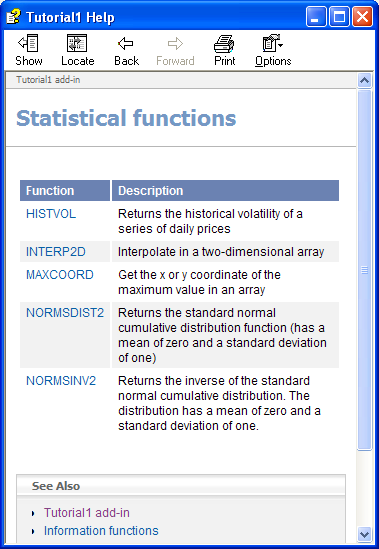This screenshot has height=549, width=379.
Task: Click the Show navigation pane icon
Action: (28, 43)
